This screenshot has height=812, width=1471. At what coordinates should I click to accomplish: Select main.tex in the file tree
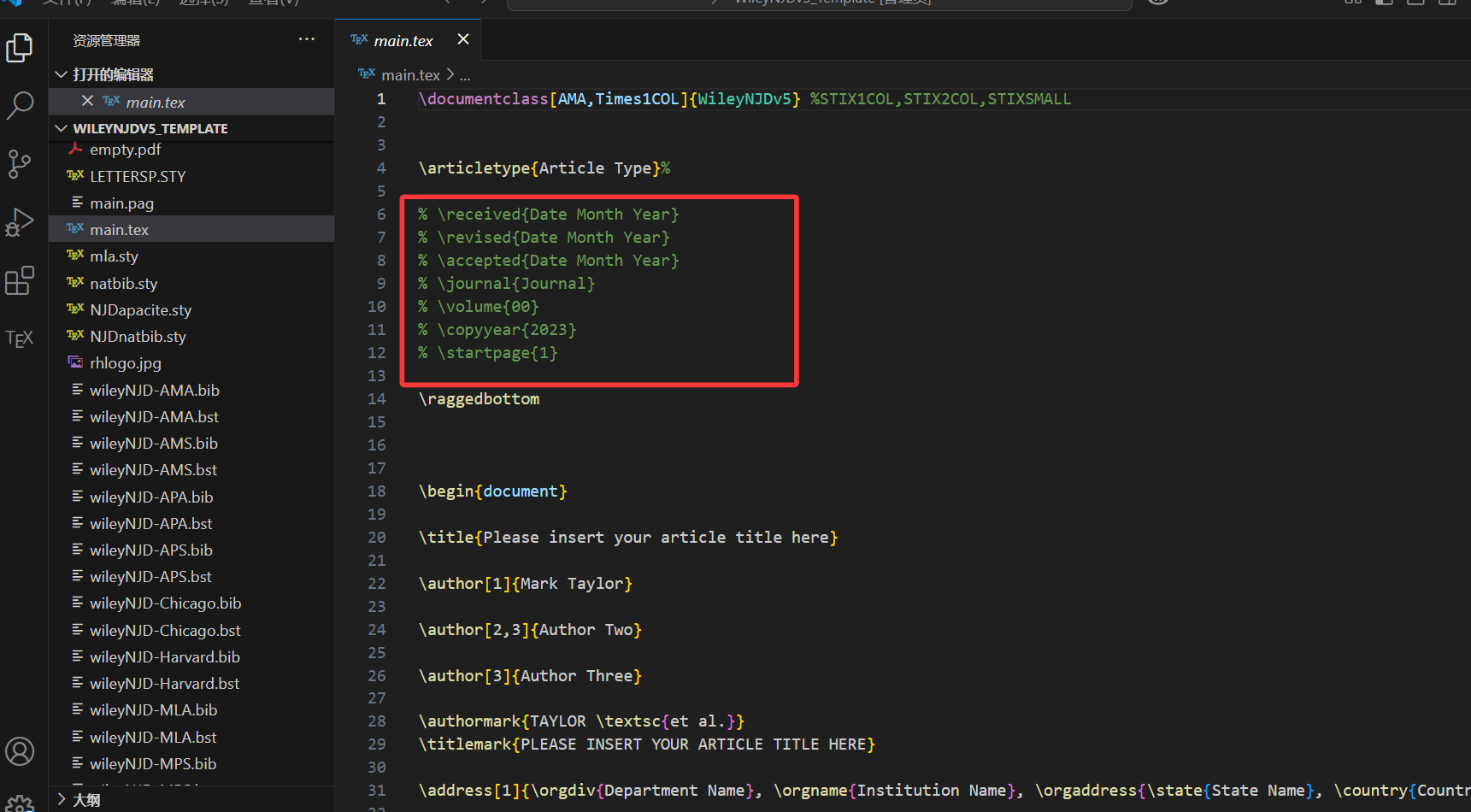(x=191, y=229)
